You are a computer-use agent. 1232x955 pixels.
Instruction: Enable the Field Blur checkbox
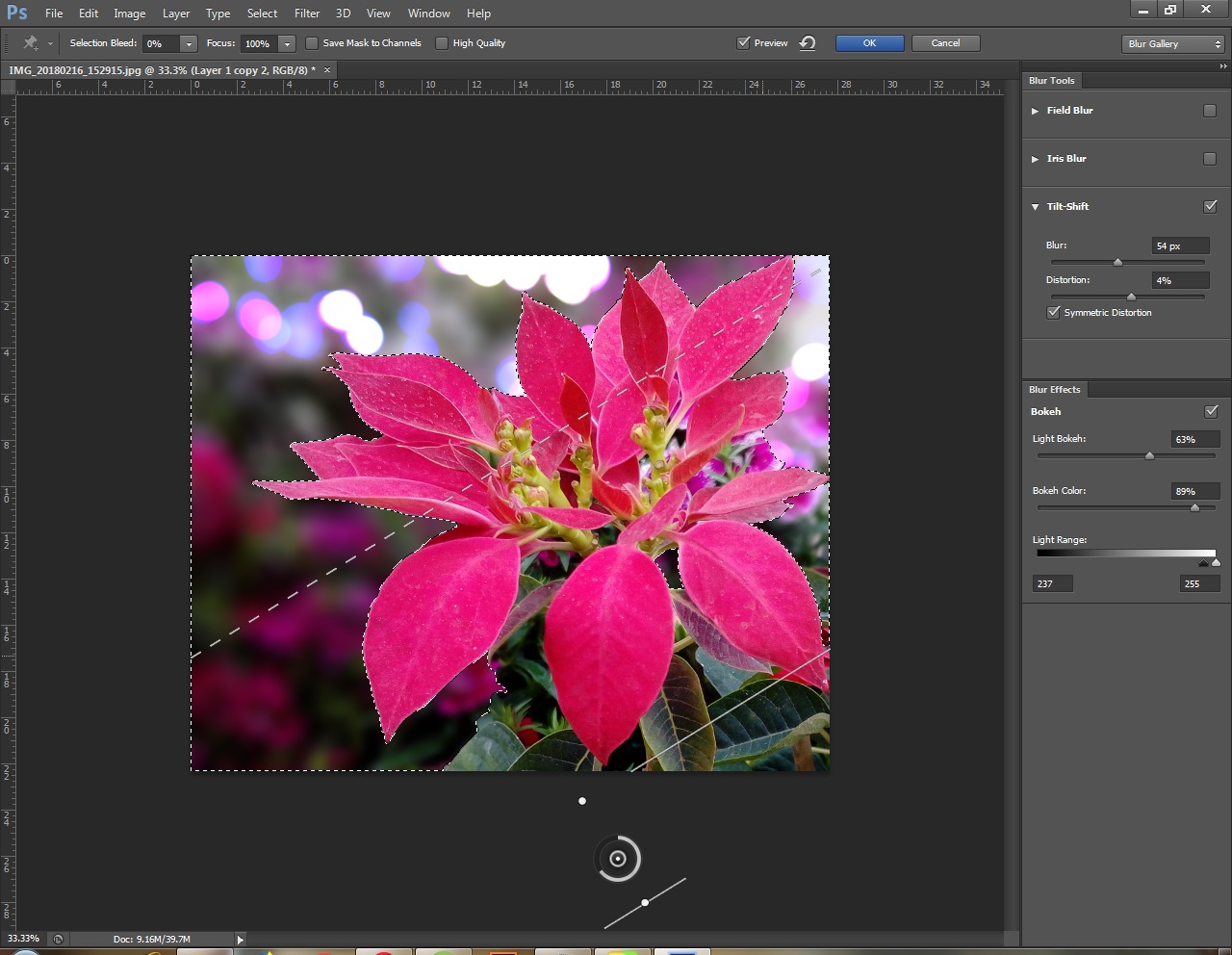[x=1210, y=111]
